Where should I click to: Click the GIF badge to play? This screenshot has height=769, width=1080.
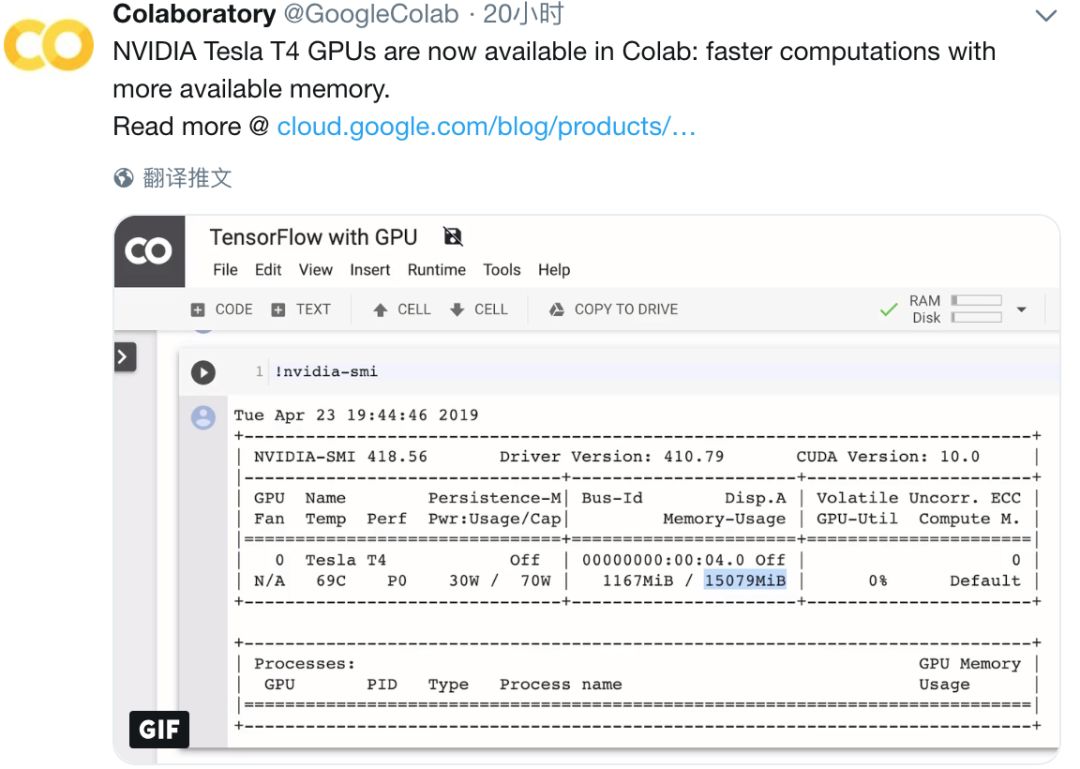click(159, 730)
